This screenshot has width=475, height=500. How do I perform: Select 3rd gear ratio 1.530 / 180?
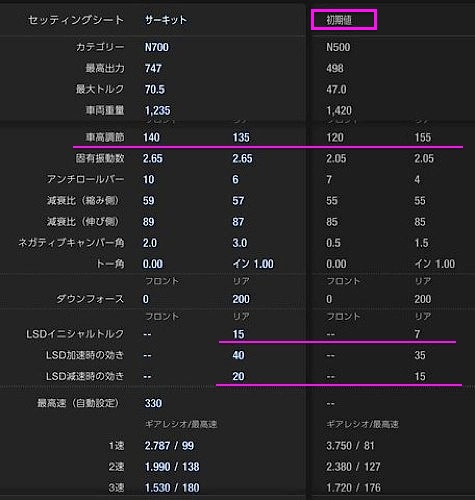(172, 488)
